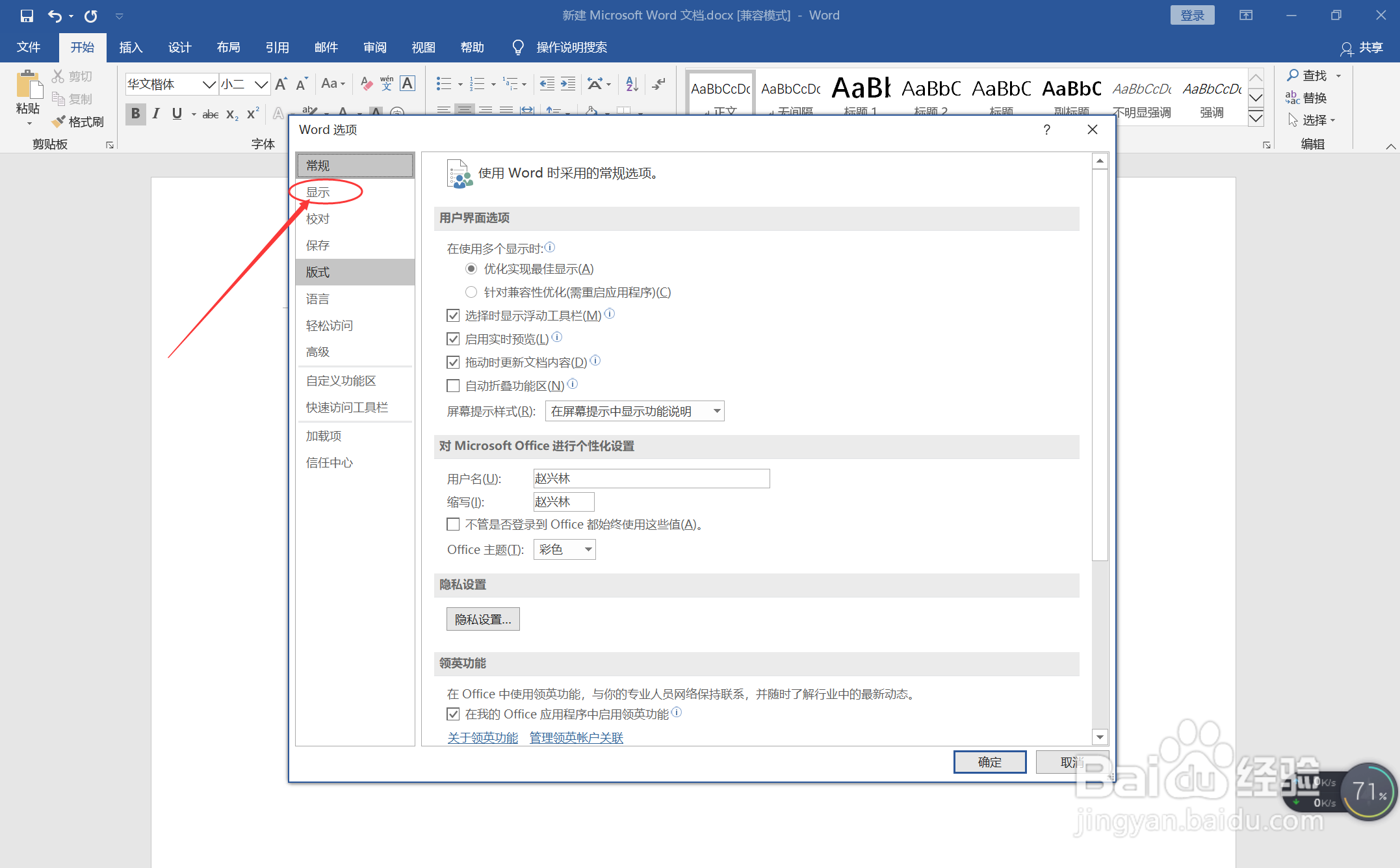The image size is (1400, 868).
Task: Toggle show paragraph marks icon
Action: pyautogui.click(x=659, y=84)
